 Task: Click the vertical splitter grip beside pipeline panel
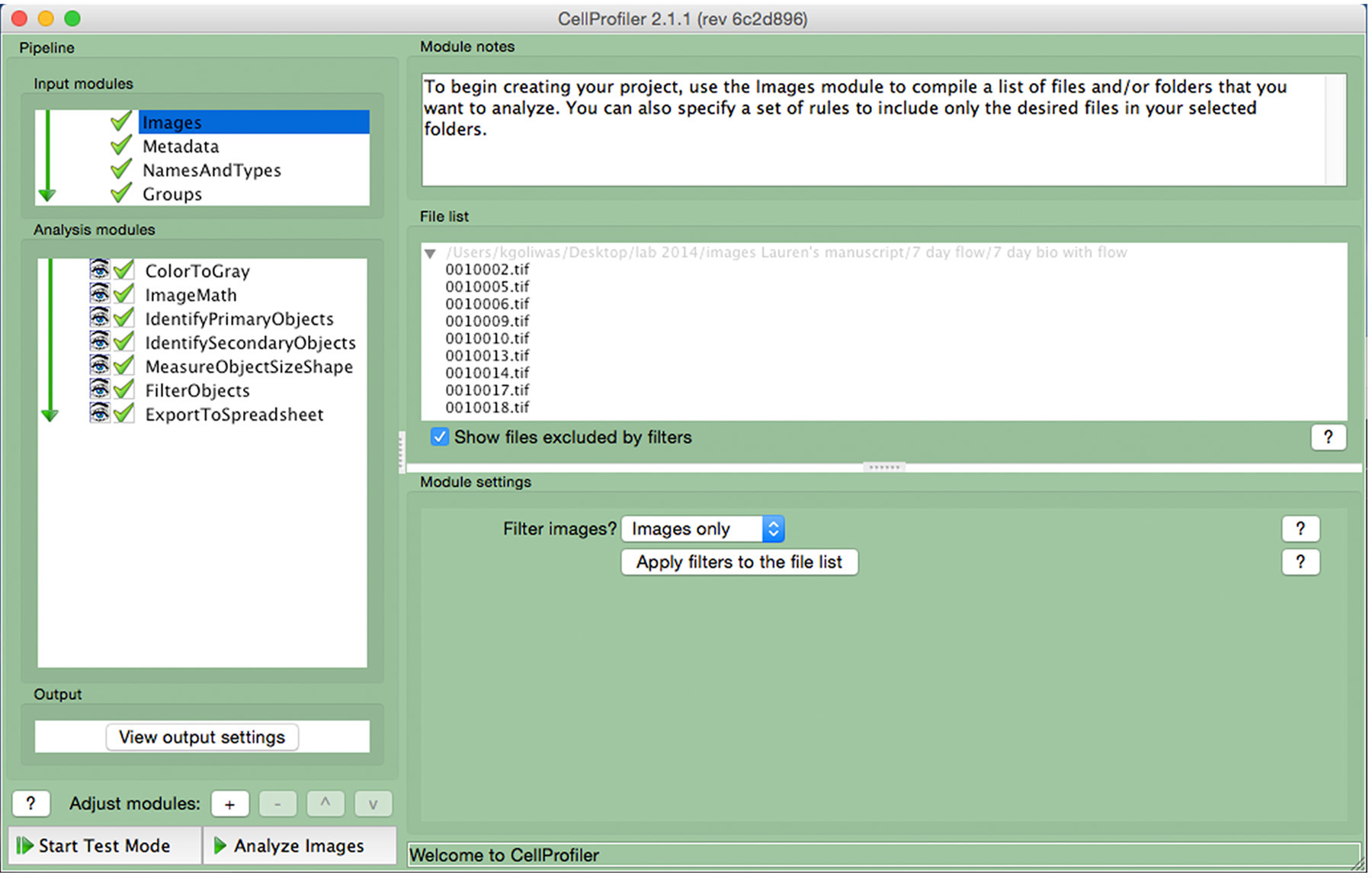pyautogui.click(x=402, y=453)
